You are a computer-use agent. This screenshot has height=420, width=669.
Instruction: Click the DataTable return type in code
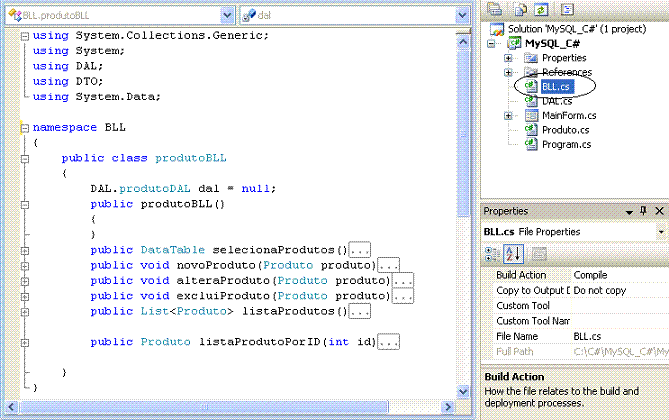(172, 250)
